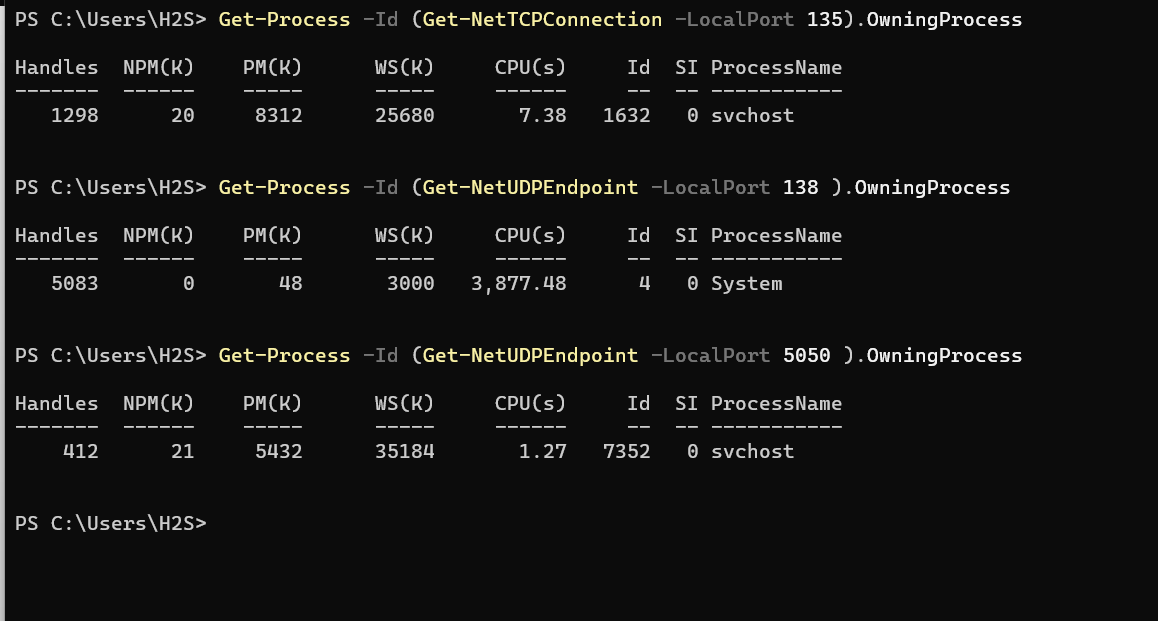Image resolution: width=1158 pixels, height=621 pixels.
Task: Click Get-NetTCPConnection in the first command
Action: pos(542,20)
